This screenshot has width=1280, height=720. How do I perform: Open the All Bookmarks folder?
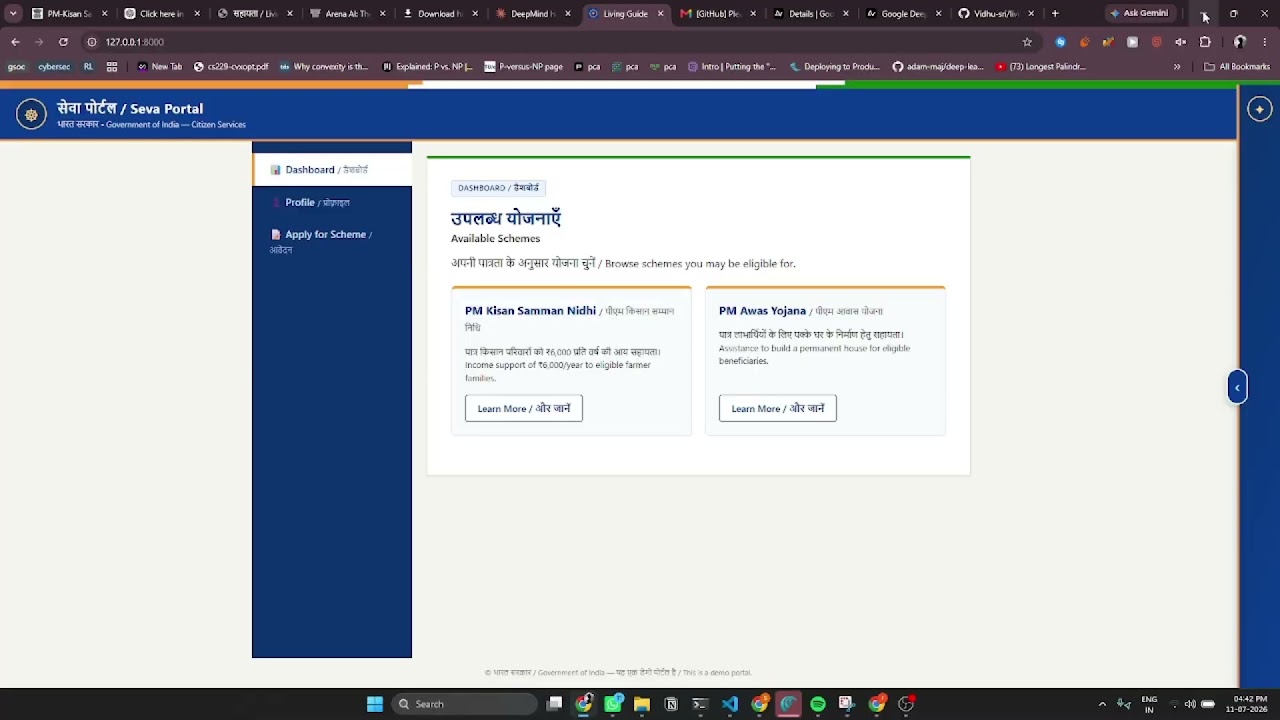[x=1237, y=67]
